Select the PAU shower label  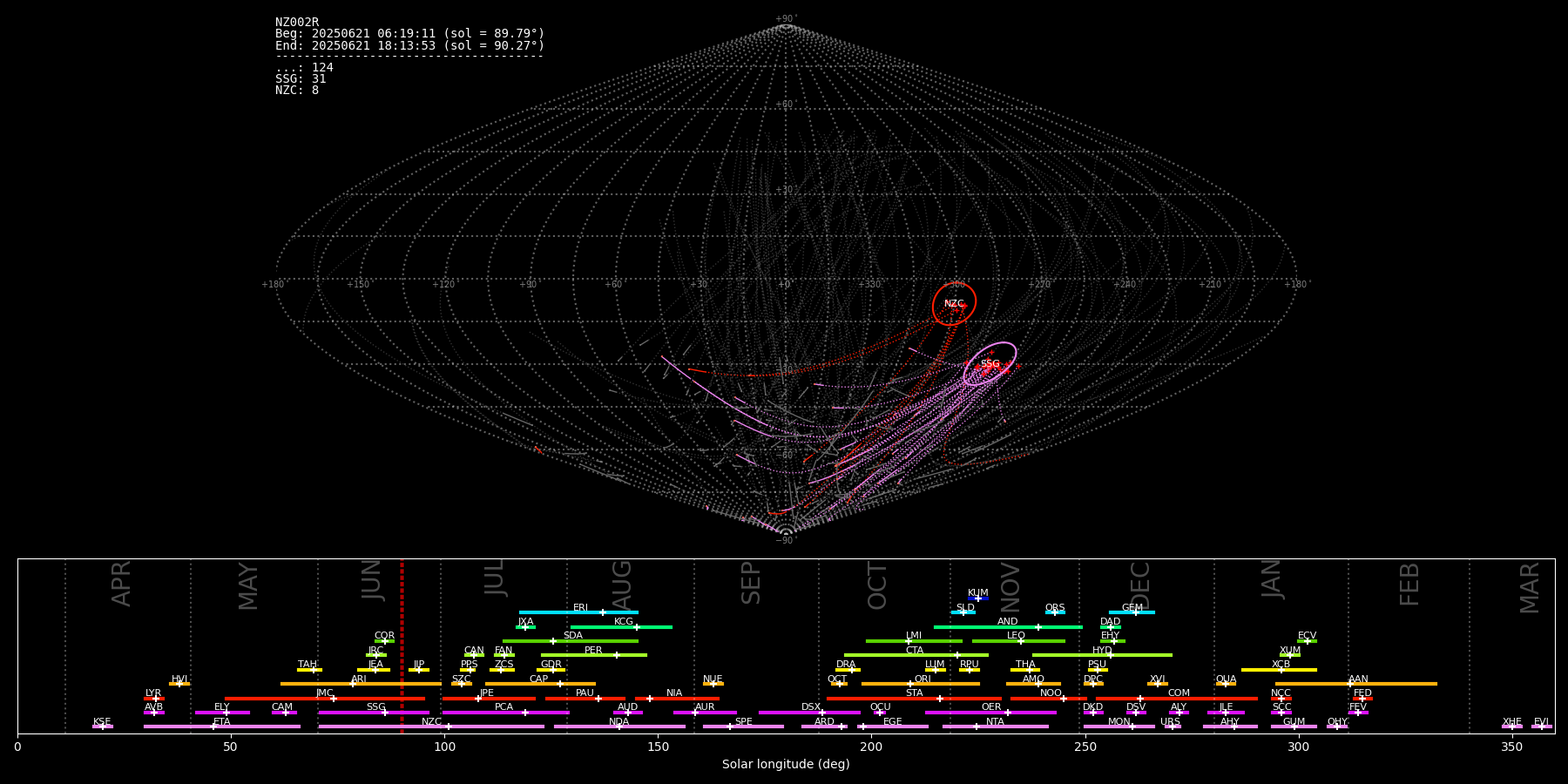coord(585,693)
